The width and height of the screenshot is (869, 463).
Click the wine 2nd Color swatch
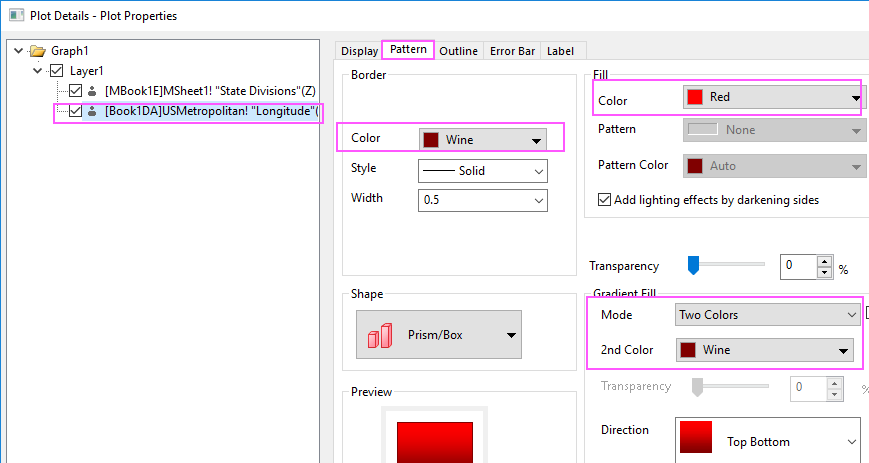(688, 350)
